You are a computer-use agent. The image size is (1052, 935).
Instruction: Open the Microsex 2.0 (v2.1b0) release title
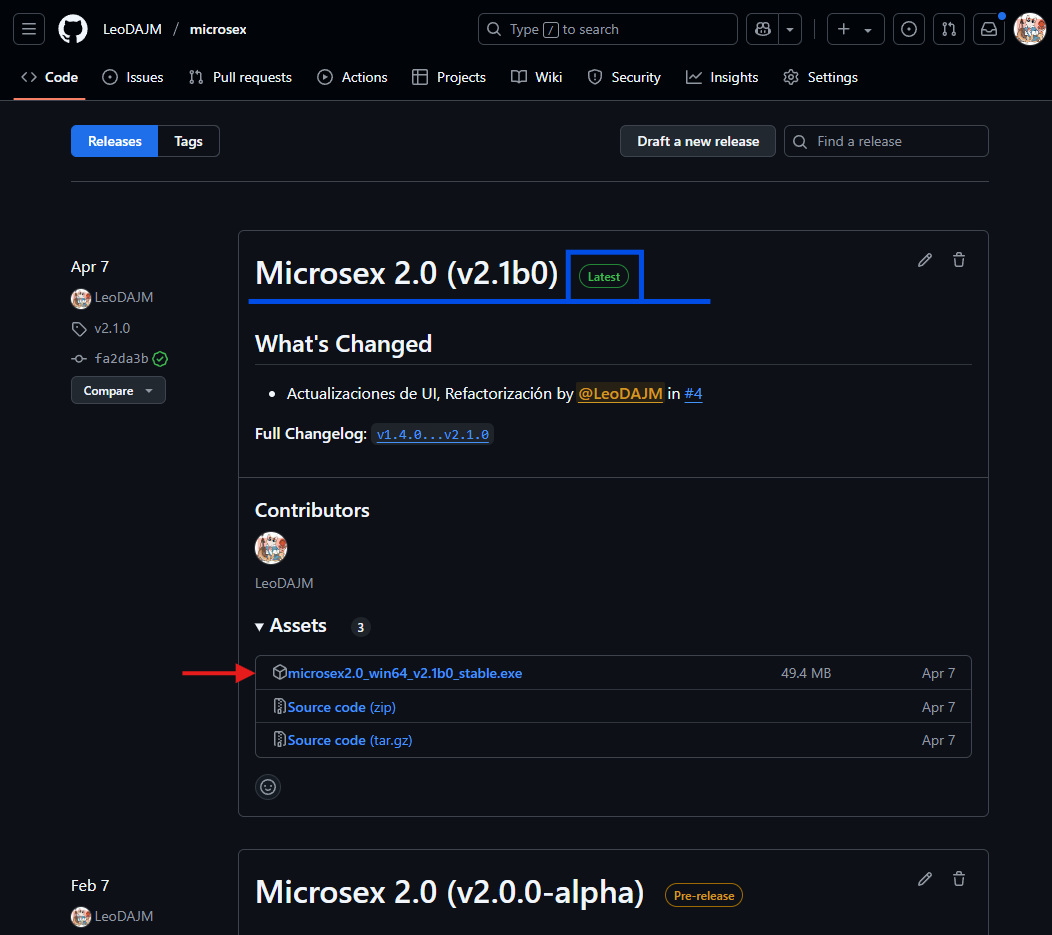point(407,273)
